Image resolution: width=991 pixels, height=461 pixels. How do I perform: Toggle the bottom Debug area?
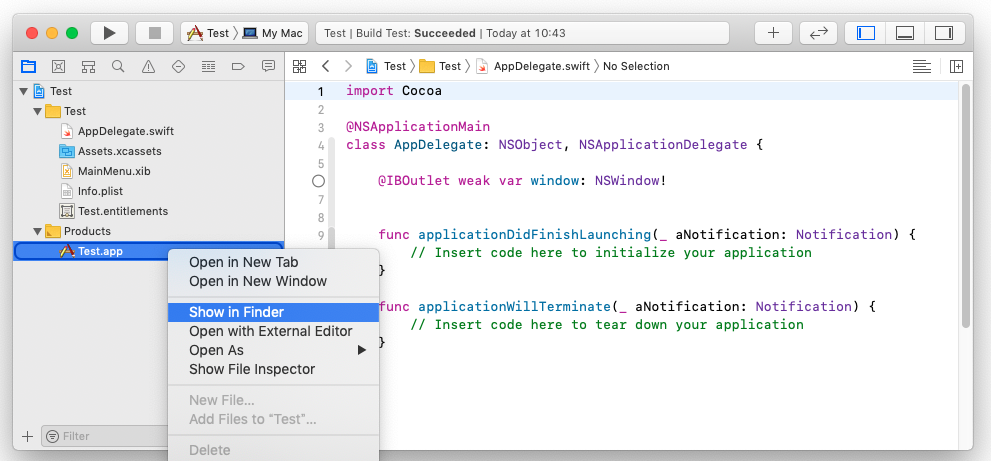click(x=905, y=33)
